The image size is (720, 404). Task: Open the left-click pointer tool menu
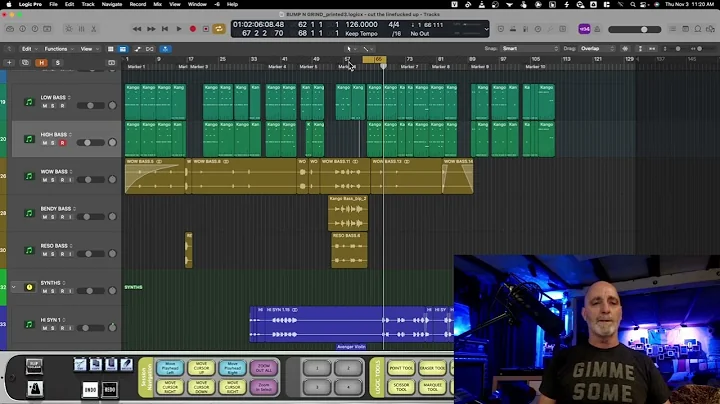coord(351,49)
